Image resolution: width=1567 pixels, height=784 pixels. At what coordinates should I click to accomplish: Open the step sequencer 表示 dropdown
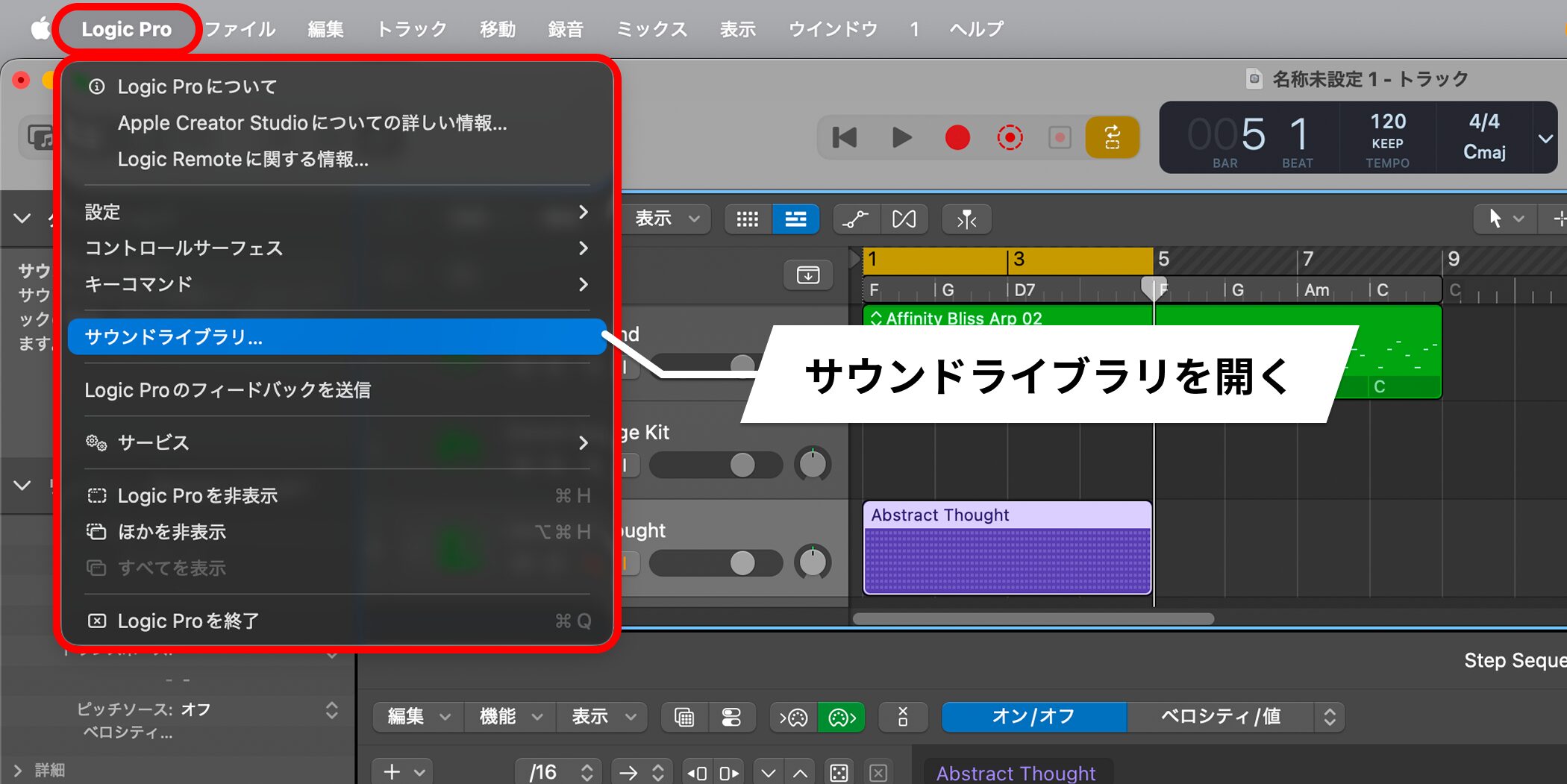(x=603, y=717)
